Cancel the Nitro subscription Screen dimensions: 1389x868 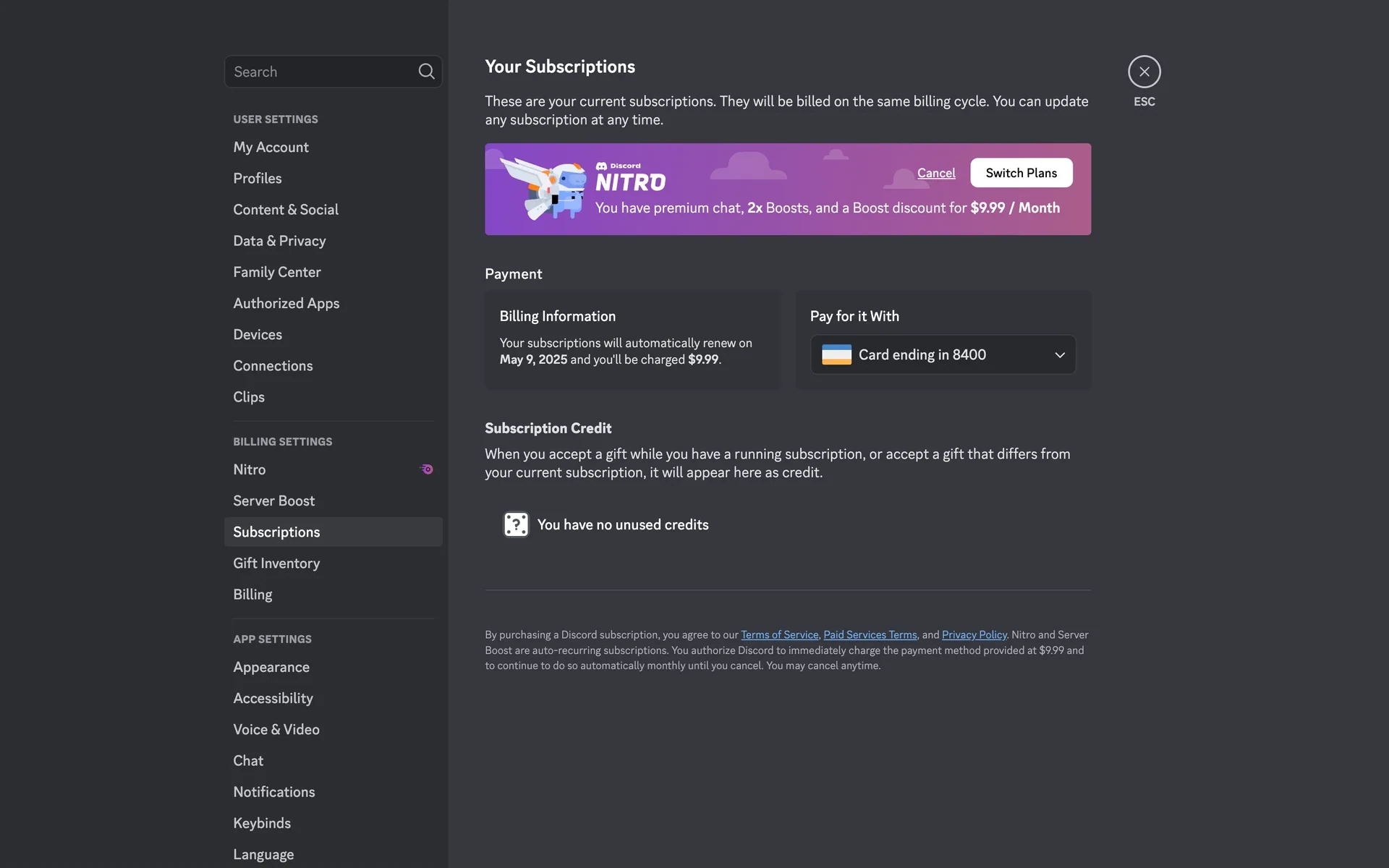[936, 173]
